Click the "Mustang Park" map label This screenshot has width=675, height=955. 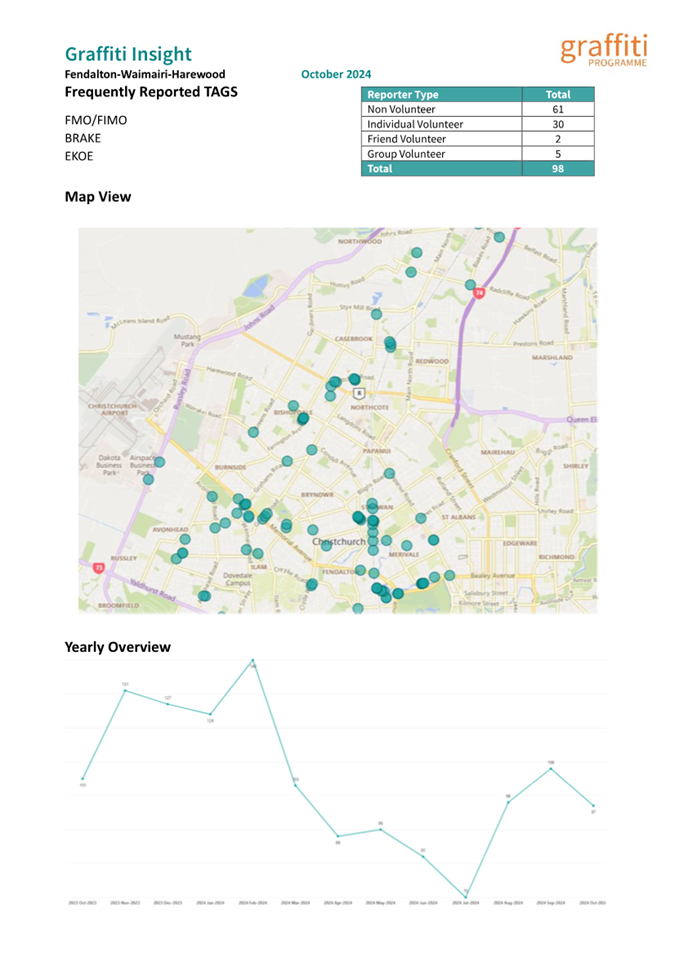[187, 340]
